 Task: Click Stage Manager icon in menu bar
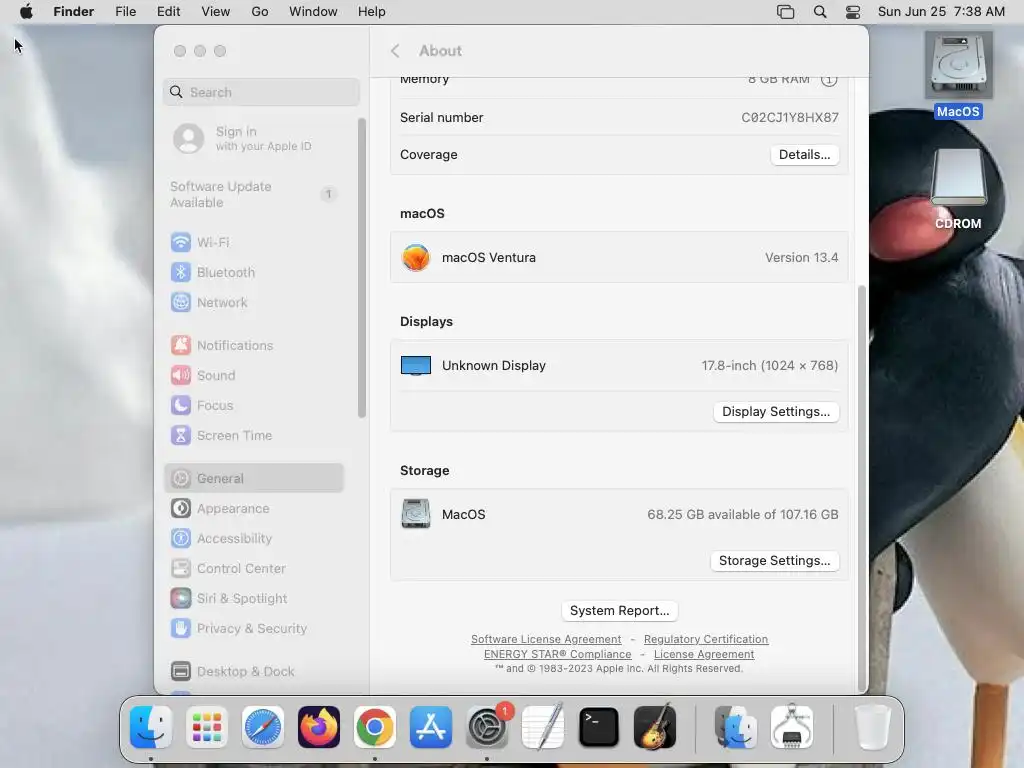click(x=786, y=12)
